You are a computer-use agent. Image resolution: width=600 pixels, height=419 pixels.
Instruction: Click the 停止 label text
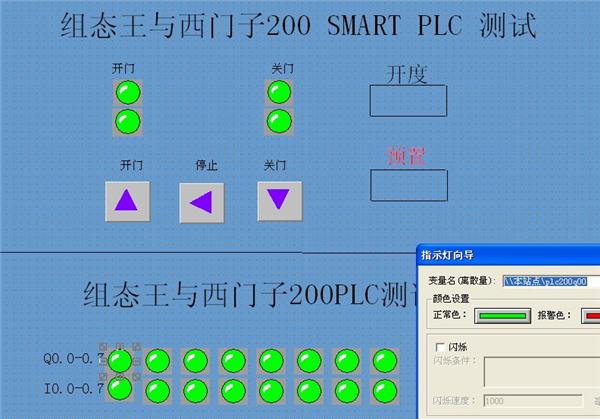[x=207, y=165]
